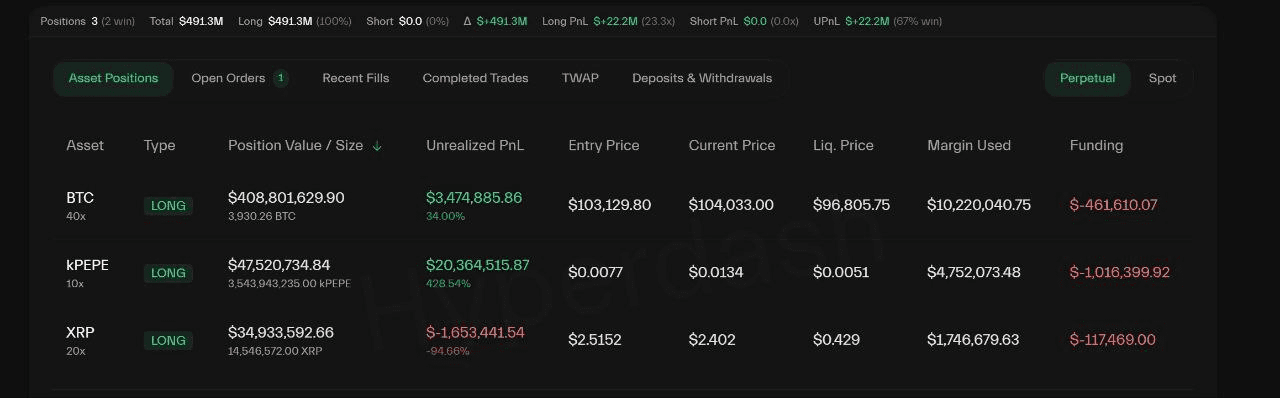Open the Asset Positions tab
The image size is (1280, 398).
(x=113, y=78)
